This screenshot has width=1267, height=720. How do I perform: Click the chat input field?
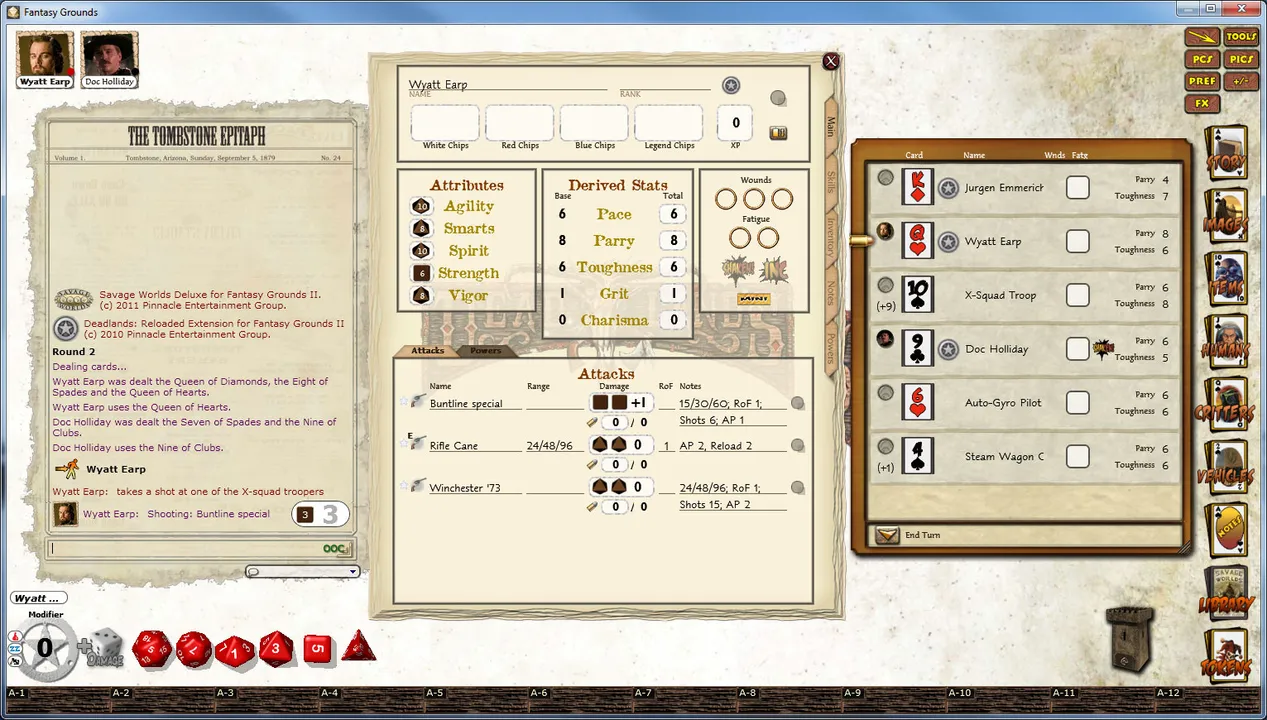point(200,548)
